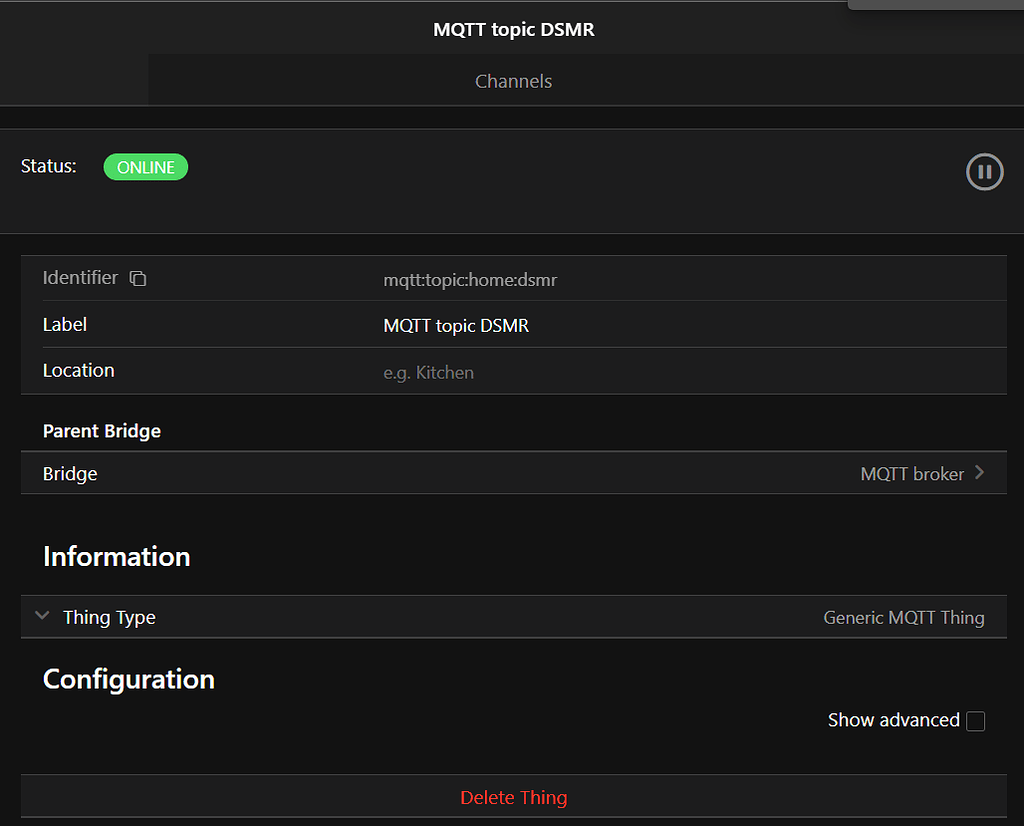Image resolution: width=1024 pixels, height=826 pixels.
Task: Click the Configuration heading
Action: coord(129,680)
